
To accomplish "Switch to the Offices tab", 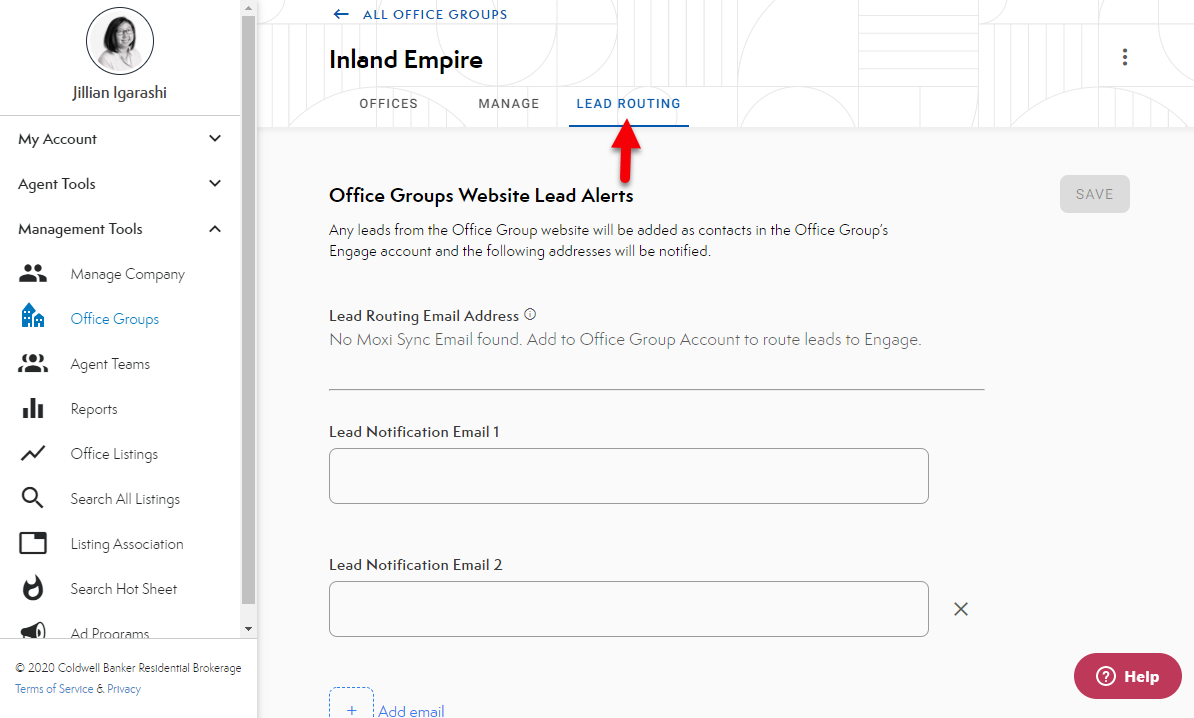I will (388, 104).
